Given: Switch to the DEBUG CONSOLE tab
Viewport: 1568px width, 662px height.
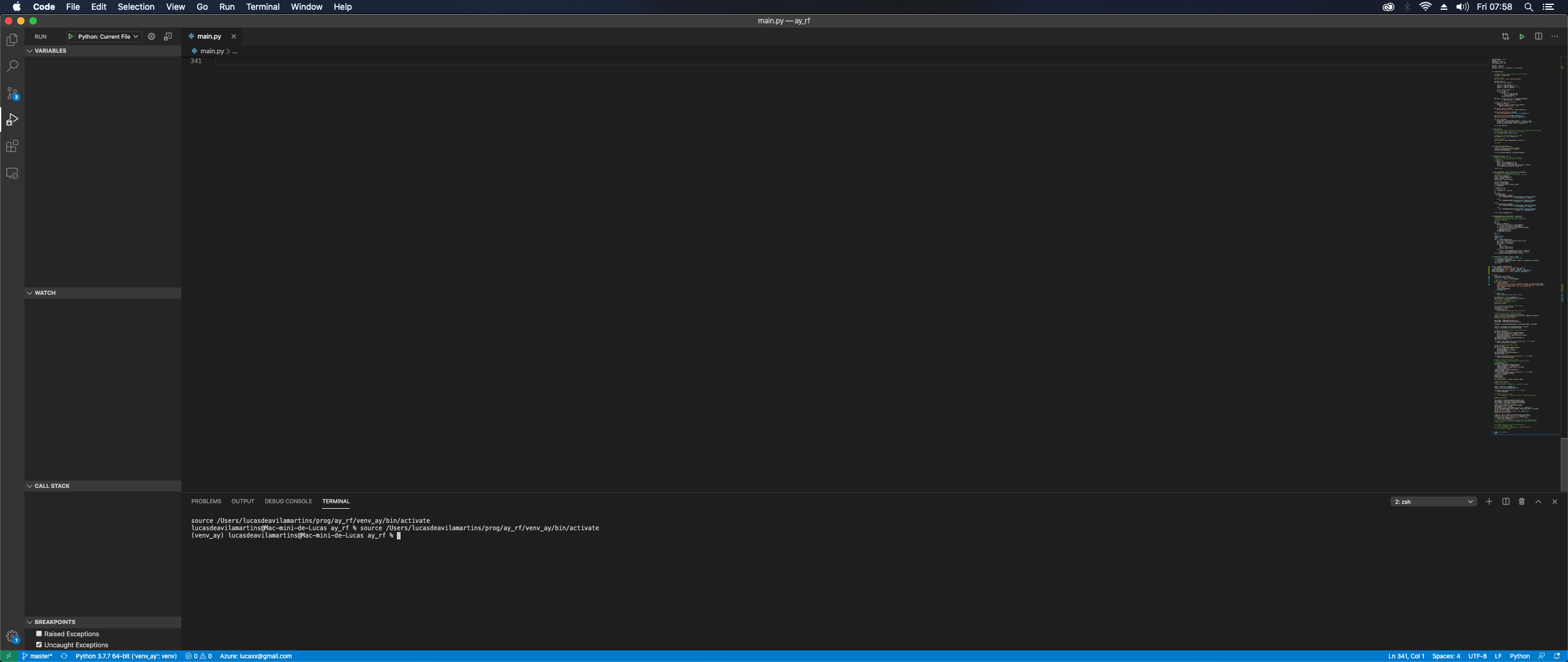Looking at the screenshot, I should point(288,501).
